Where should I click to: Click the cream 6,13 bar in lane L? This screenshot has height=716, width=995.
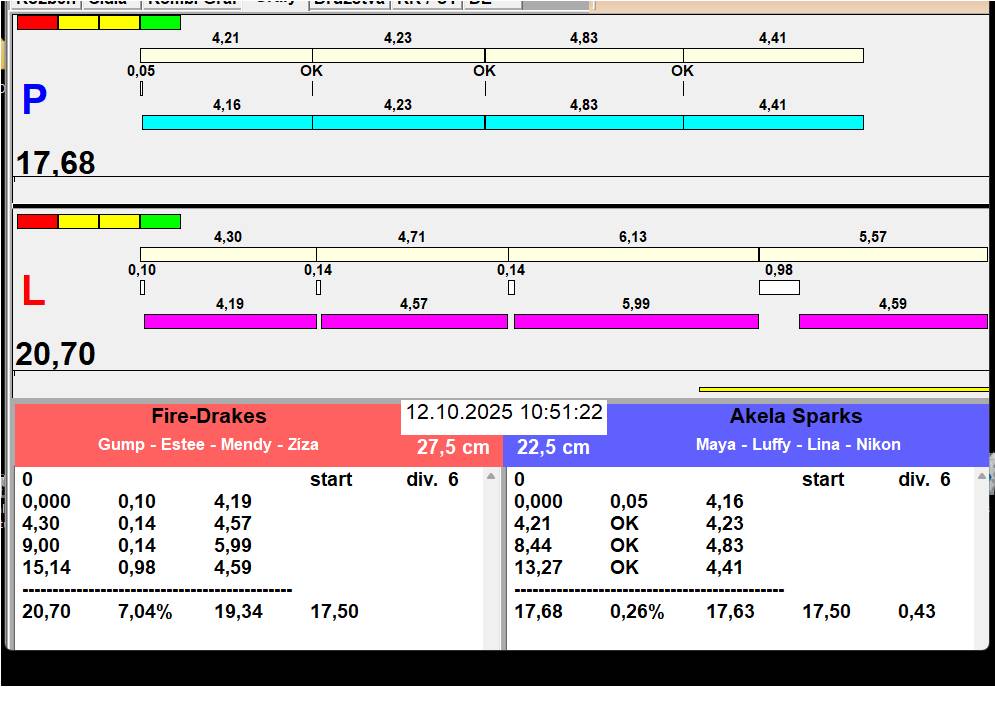[633, 254]
